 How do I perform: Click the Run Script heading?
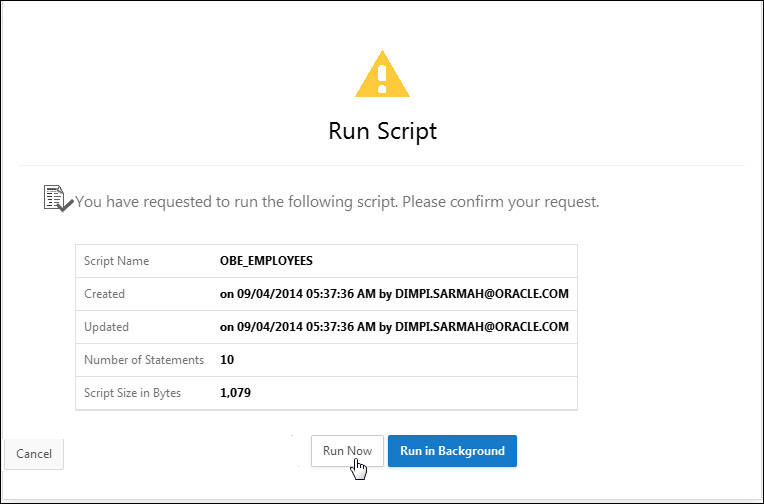[x=382, y=131]
